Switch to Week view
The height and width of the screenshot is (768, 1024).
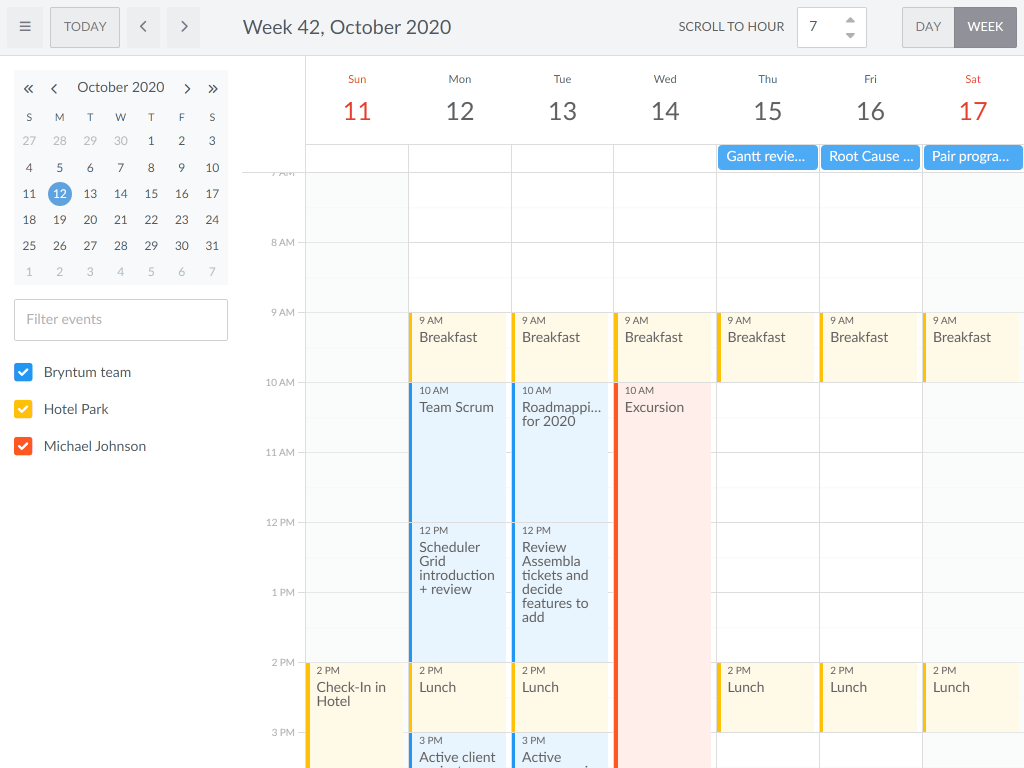click(x=984, y=27)
